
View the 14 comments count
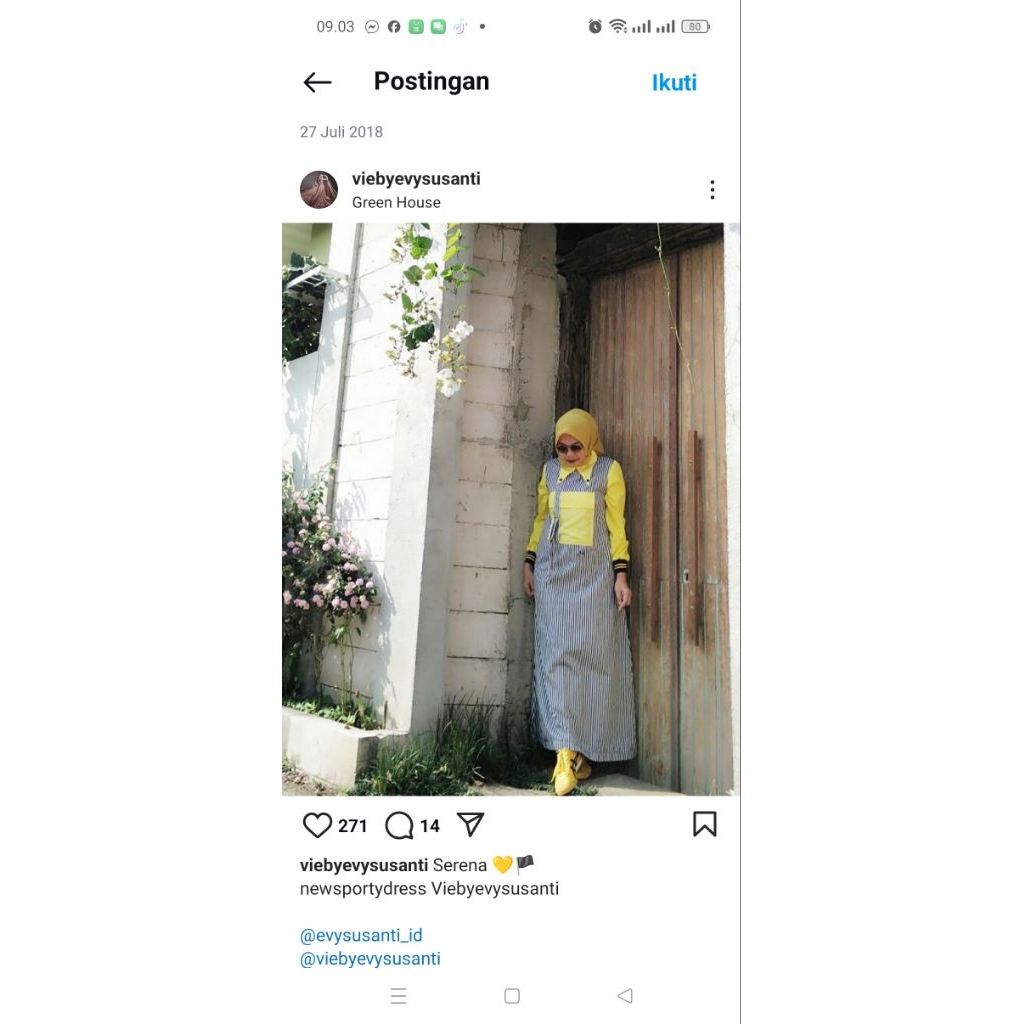point(430,826)
